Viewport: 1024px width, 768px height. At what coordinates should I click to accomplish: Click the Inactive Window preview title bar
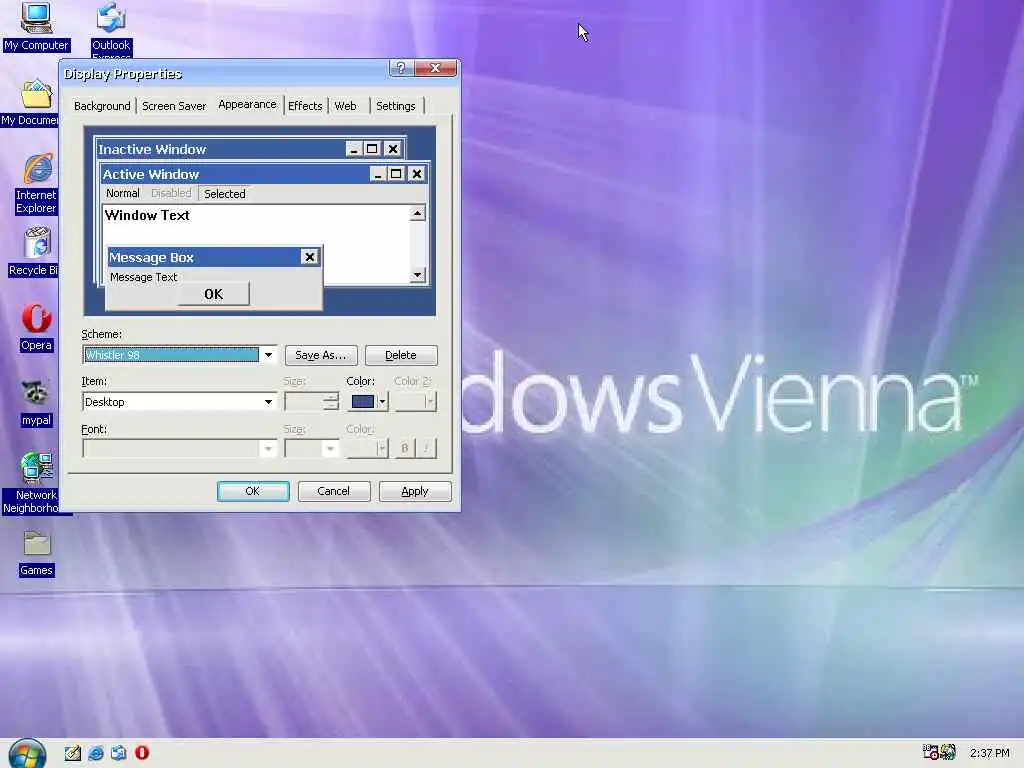point(220,149)
